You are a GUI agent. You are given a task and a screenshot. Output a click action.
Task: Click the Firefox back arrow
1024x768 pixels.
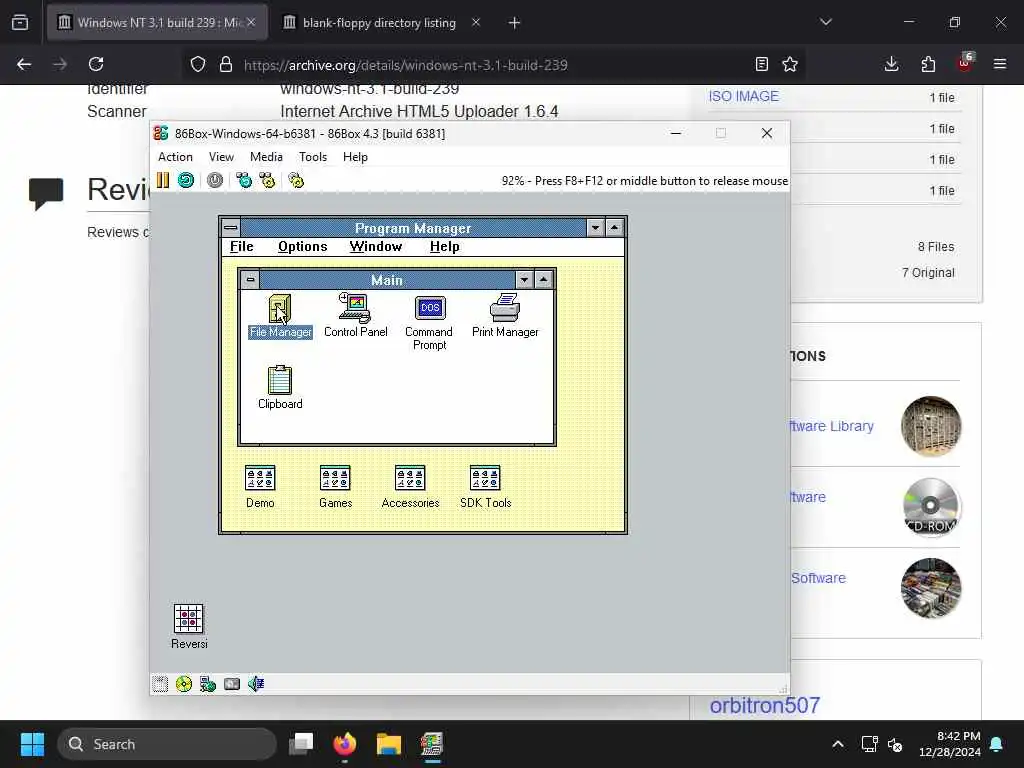pos(24,64)
